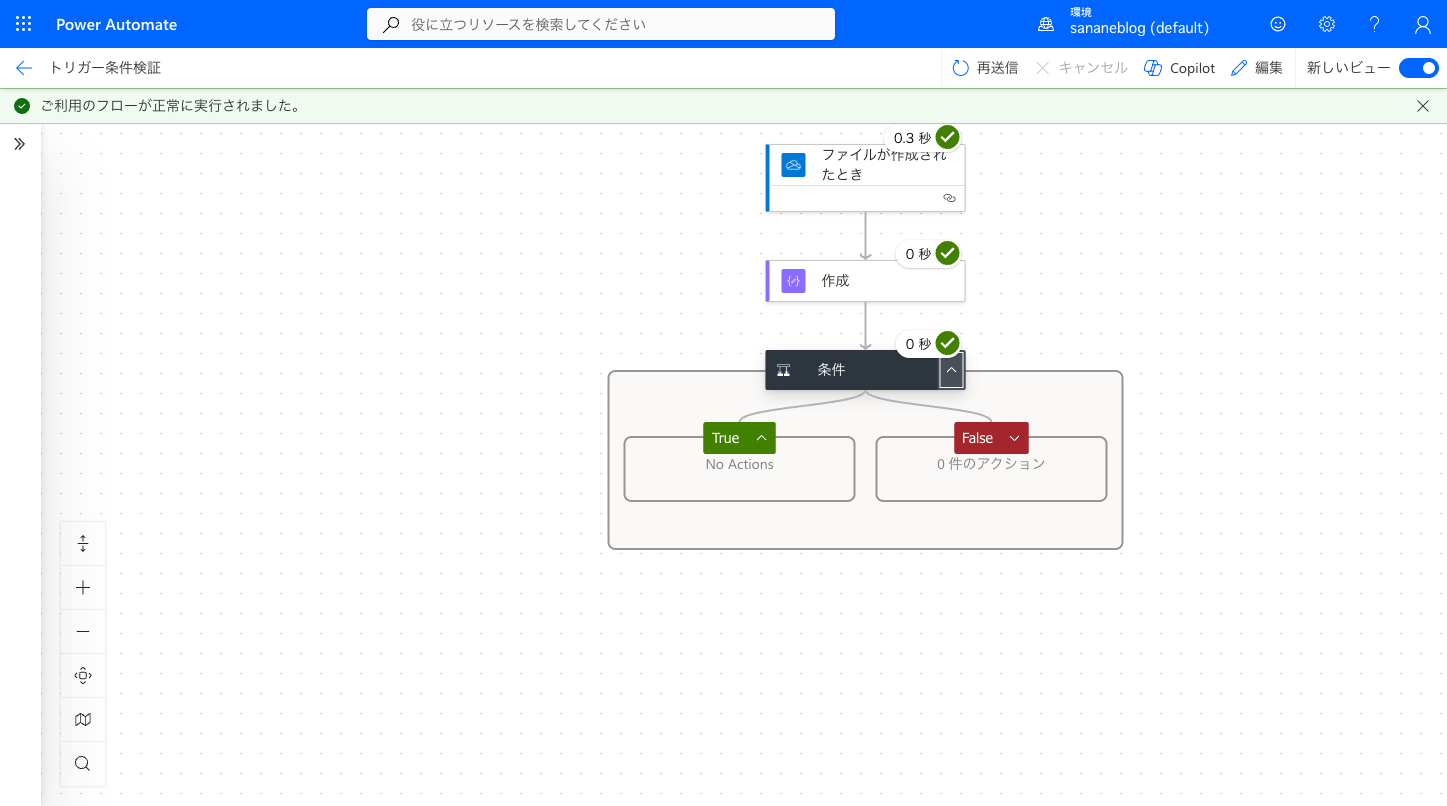The width and height of the screenshot is (1447, 806).
Task: Open the help question mark
Action: click(x=1375, y=24)
